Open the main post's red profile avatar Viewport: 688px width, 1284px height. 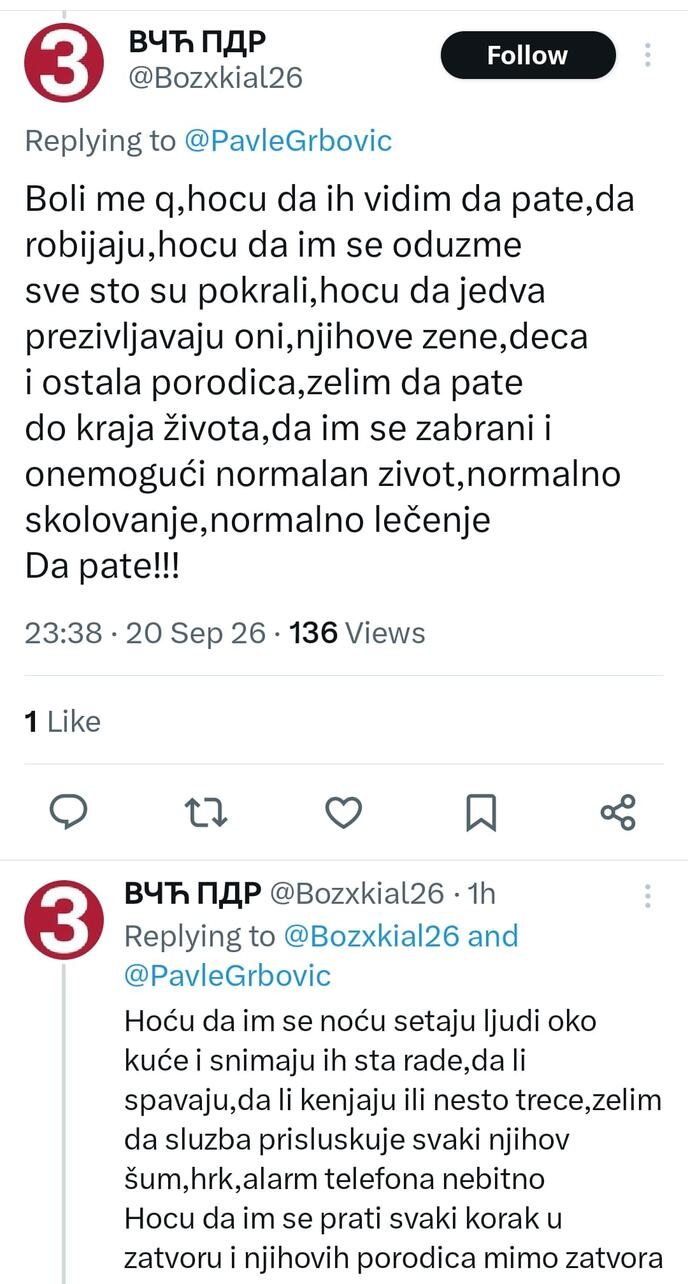(x=64, y=61)
